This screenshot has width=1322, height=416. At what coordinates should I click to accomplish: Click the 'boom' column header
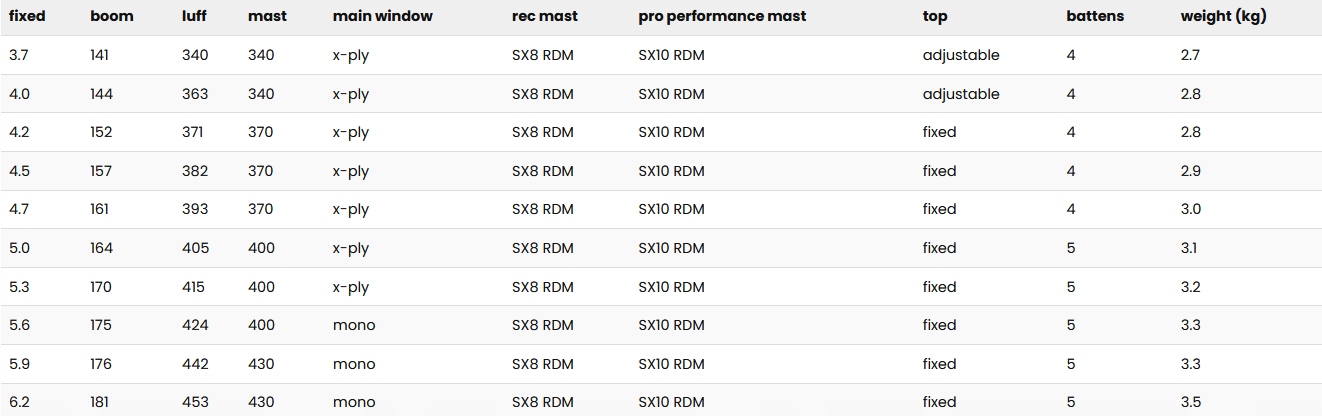(x=111, y=17)
